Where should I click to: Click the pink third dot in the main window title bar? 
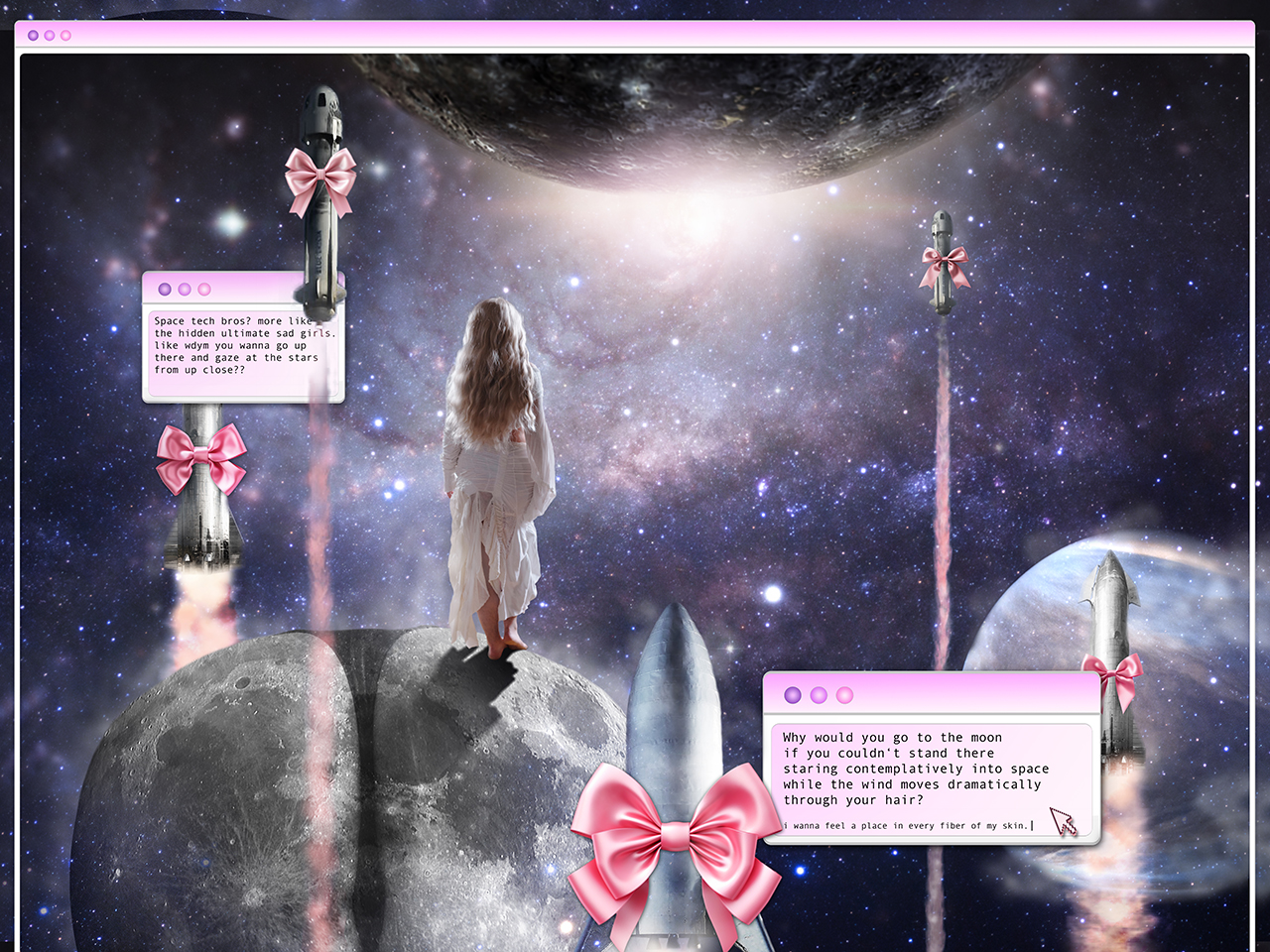[x=65, y=35]
